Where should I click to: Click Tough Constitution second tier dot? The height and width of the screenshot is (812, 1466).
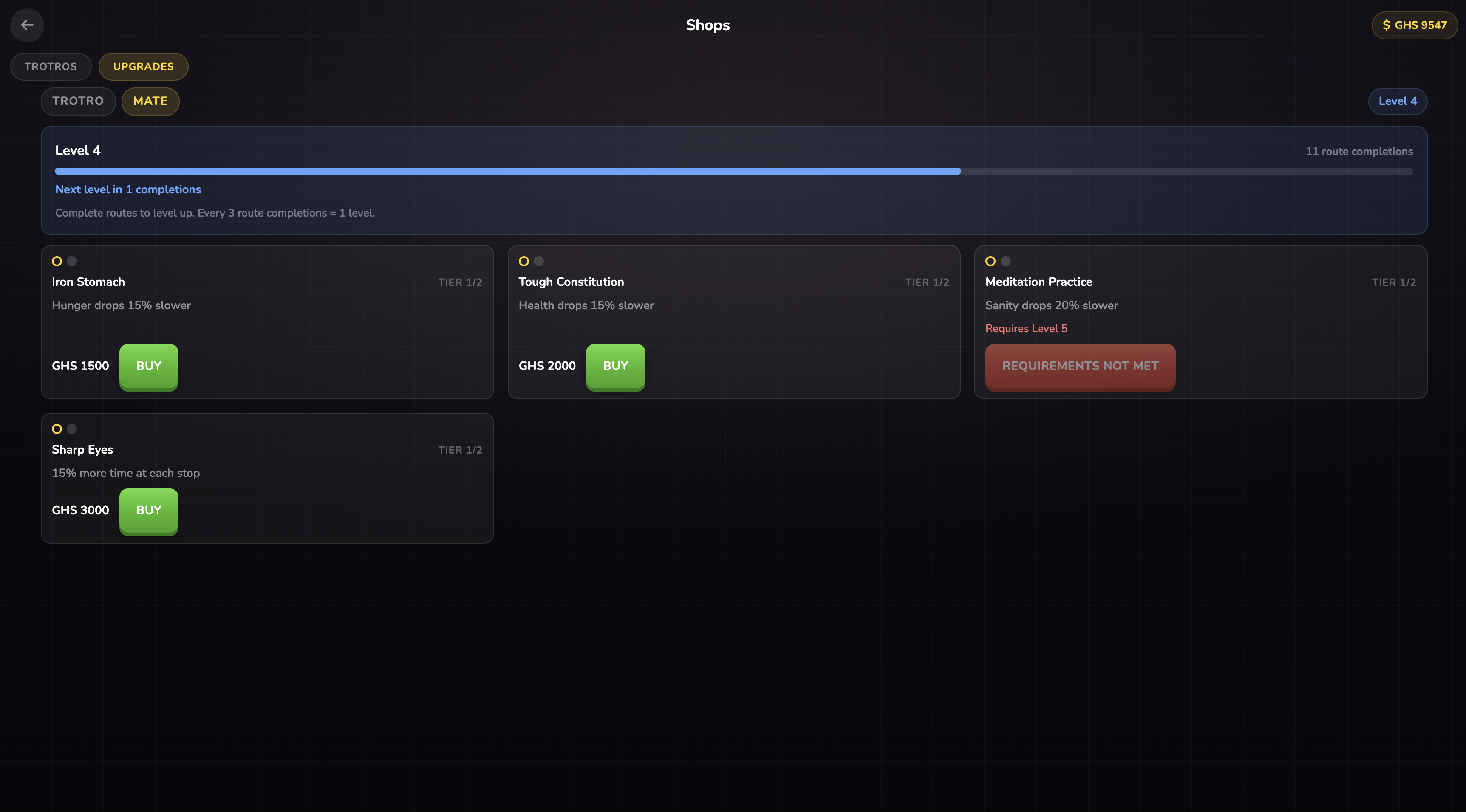coord(538,261)
